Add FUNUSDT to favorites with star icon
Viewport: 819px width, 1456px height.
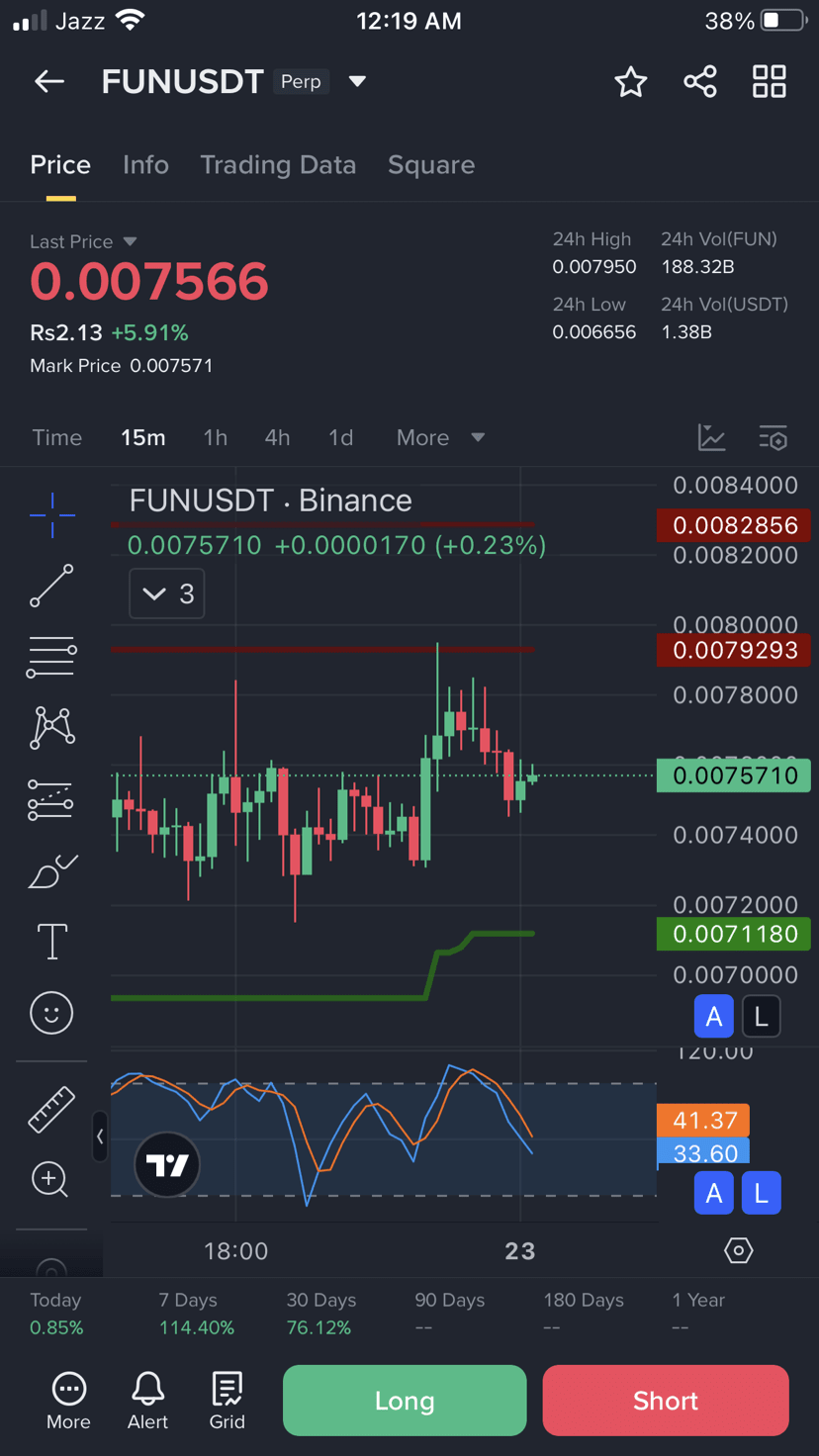point(630,82)
